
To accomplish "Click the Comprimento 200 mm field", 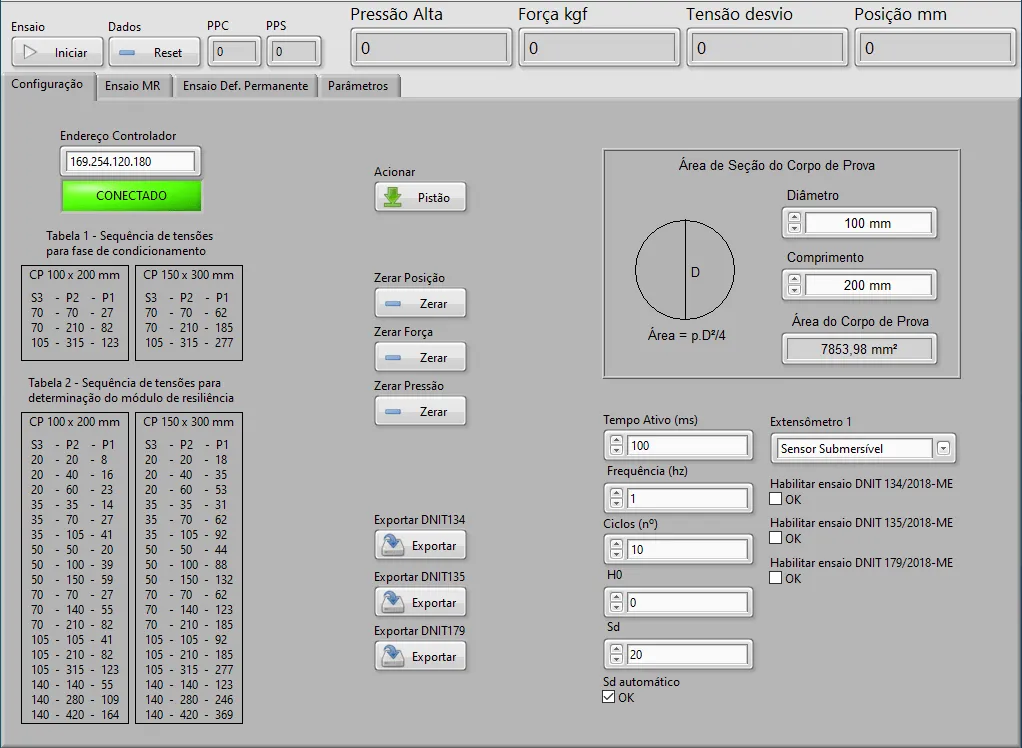I will click(x=868, y=285).
